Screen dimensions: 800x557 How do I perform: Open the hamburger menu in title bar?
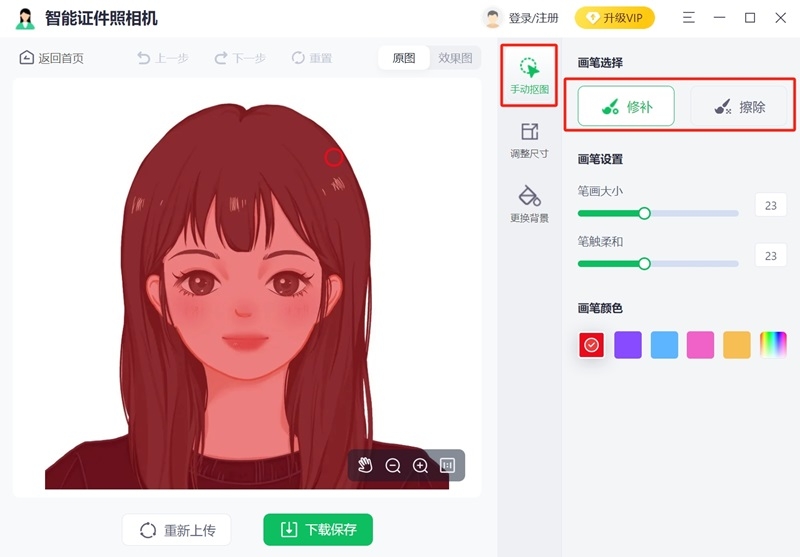click(x=689, y=18)
